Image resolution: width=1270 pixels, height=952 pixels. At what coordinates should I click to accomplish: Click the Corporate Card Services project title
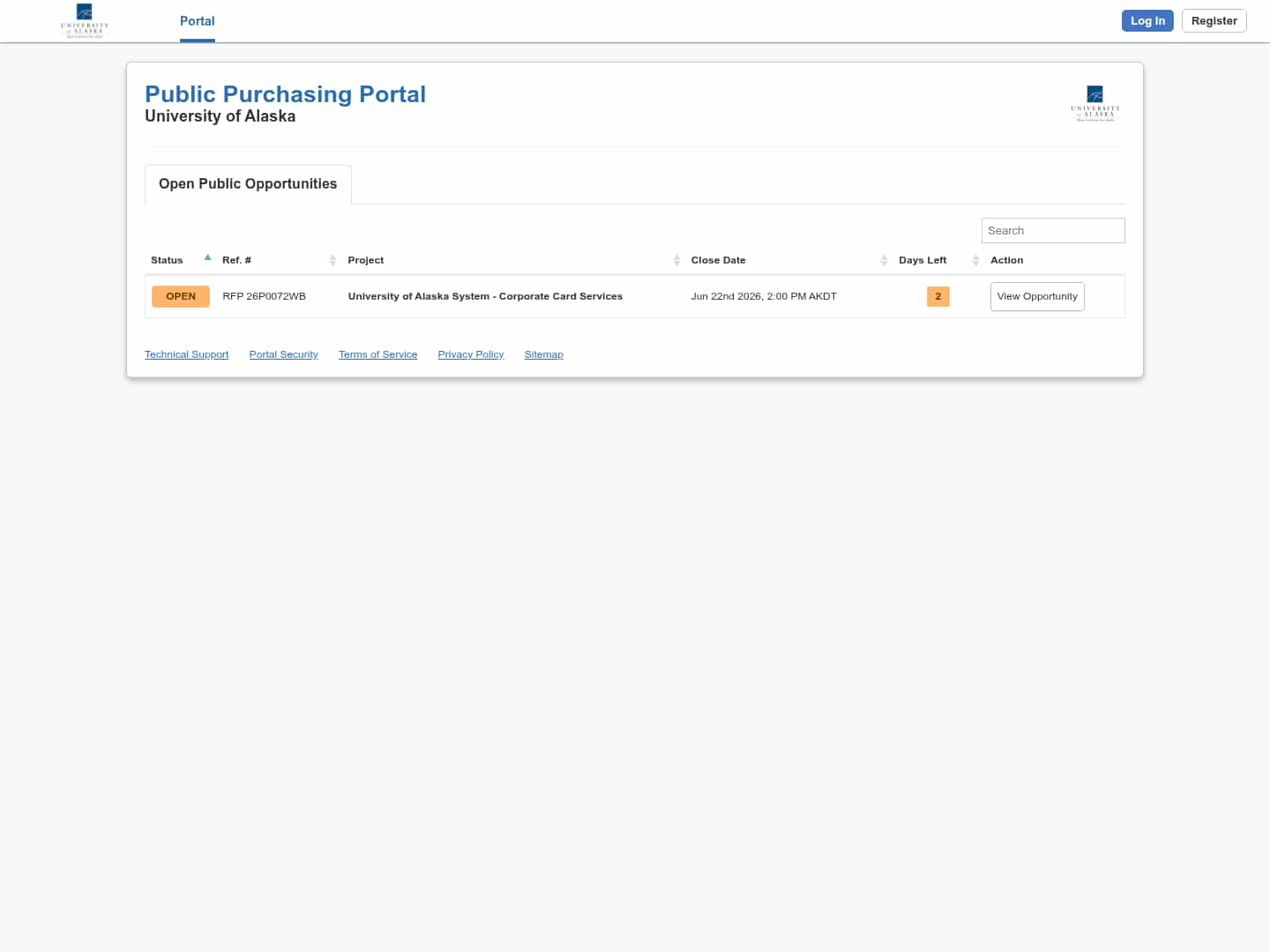tap(485, 296)
